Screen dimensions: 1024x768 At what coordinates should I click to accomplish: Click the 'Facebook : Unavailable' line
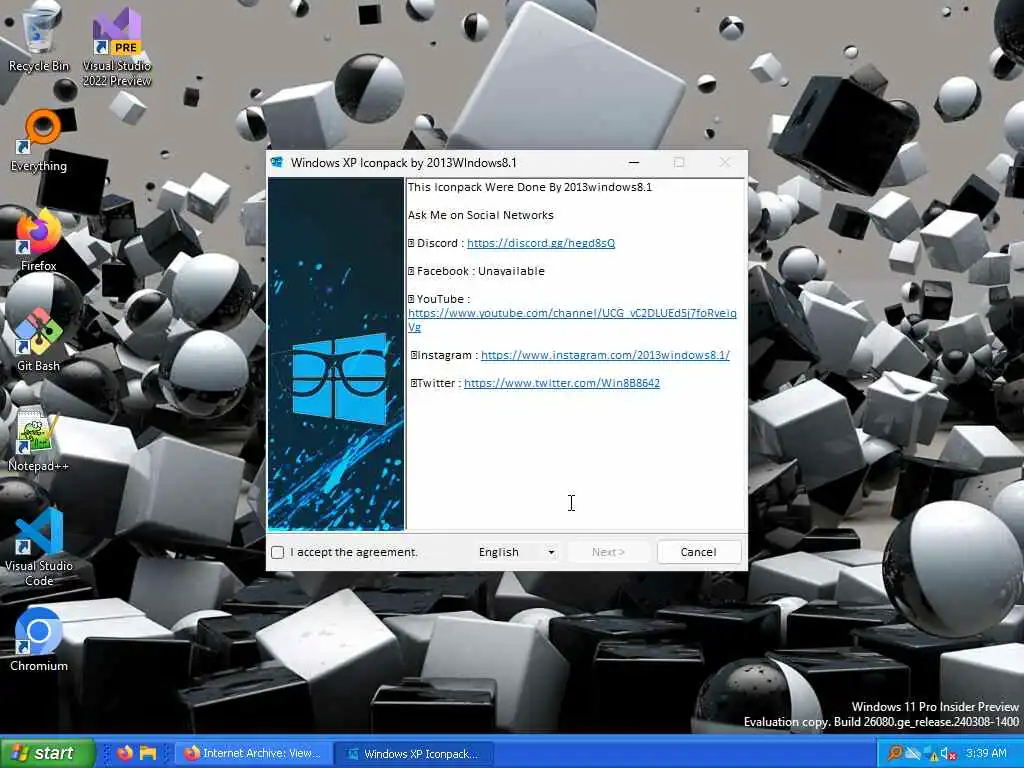point(476,271)
